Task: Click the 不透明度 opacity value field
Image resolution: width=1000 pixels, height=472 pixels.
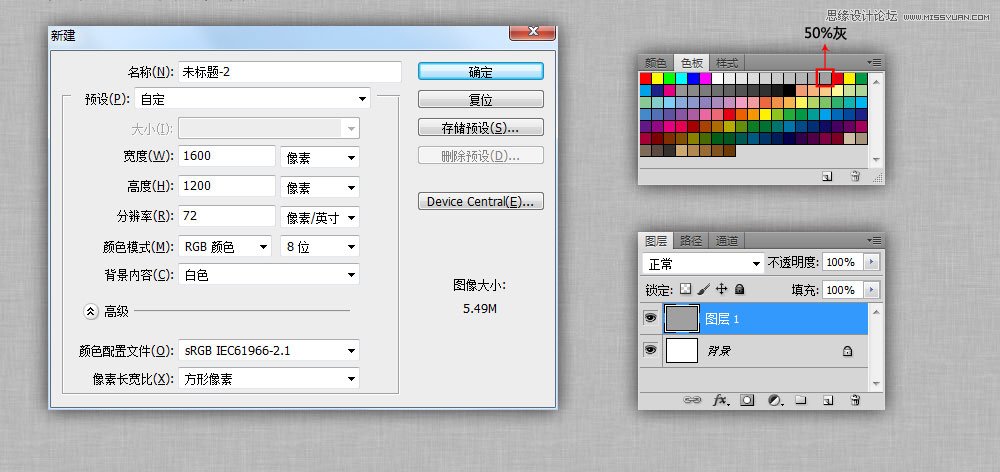Action: point(842,262)
